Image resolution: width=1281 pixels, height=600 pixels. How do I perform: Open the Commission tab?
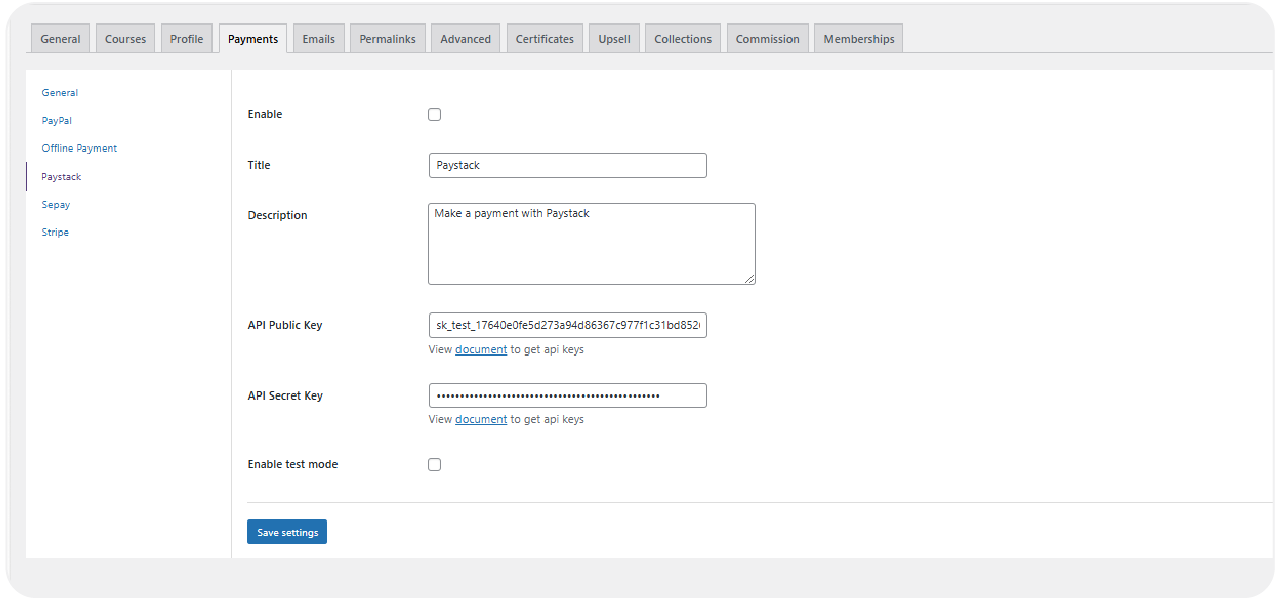point(767,37)
